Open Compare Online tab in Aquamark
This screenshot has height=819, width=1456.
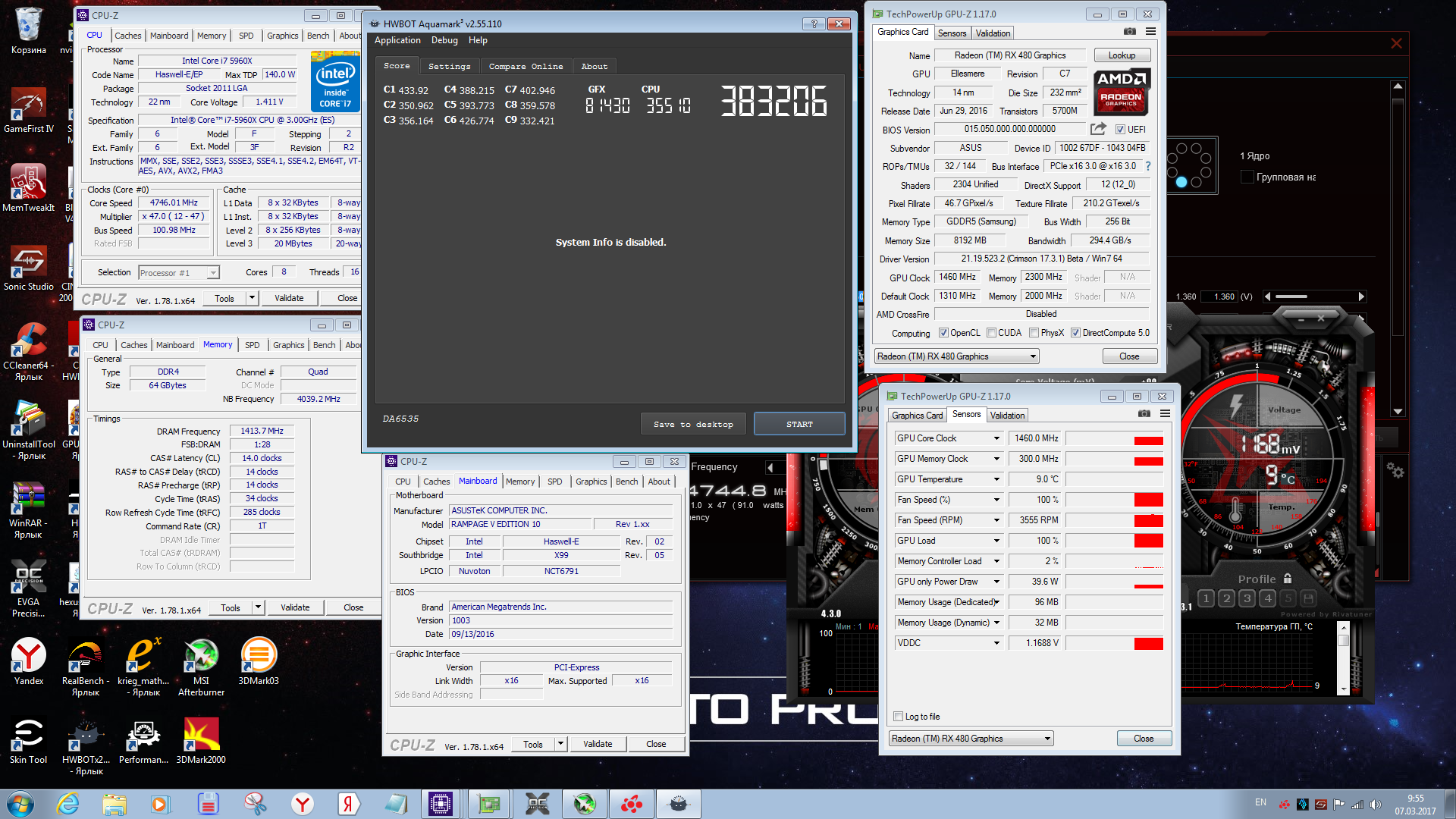[x=526, y=67]
